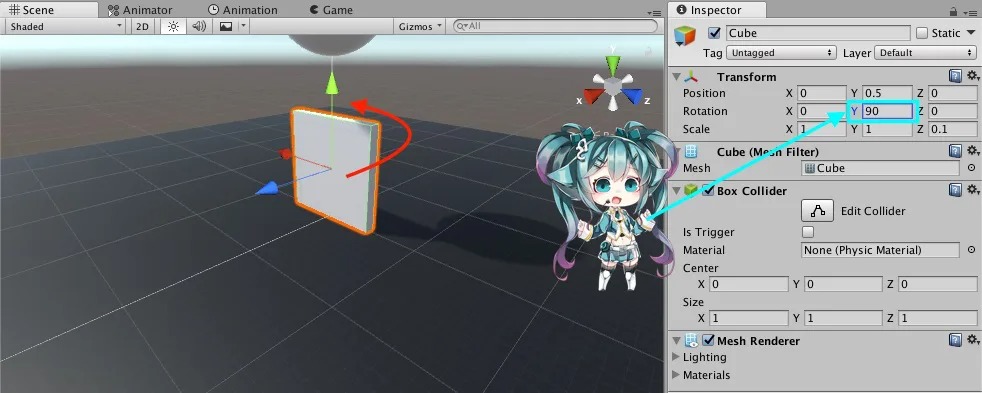Screen dimensions: 982x393
Task: Toggle scene audio speaker icon
Action: (199, 26)
